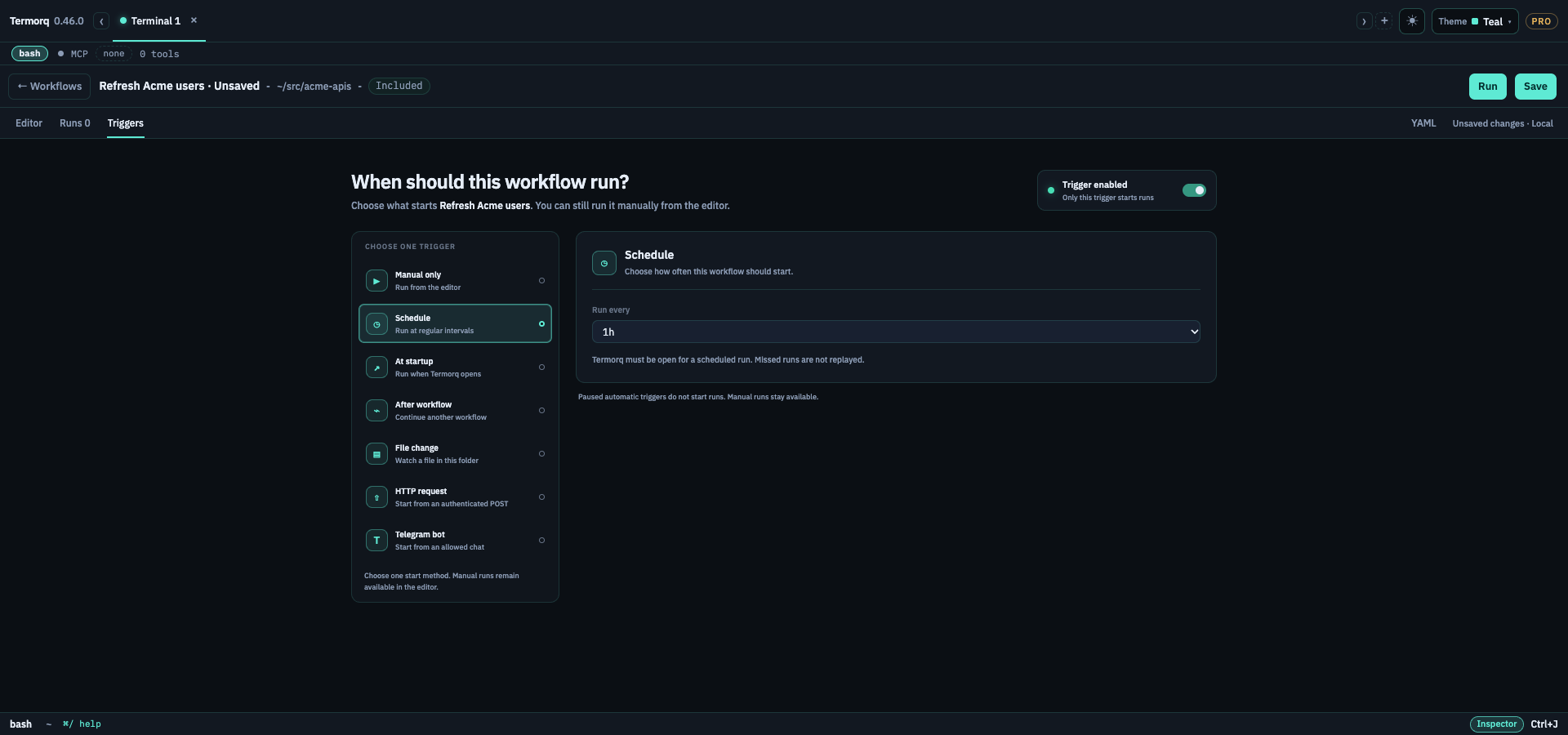Click the 'Unsaved changes · Local' status text
This screenshot has height=735, width=1568.
point(1503,123)
